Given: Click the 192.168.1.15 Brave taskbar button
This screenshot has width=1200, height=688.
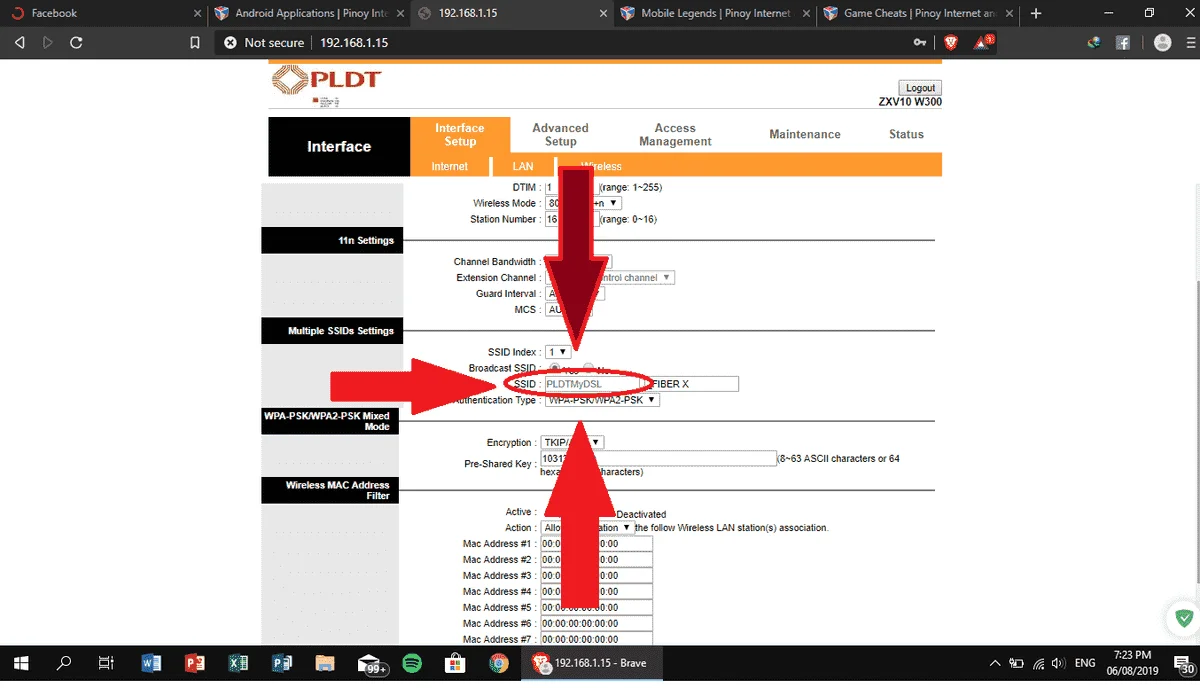Looking at the screenshot, I should point(590,662).
